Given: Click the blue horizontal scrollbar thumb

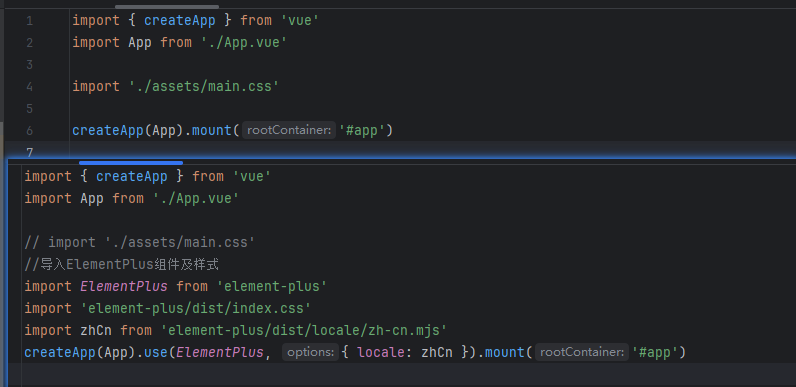Looking at the screenshot, I should [131, 163].
